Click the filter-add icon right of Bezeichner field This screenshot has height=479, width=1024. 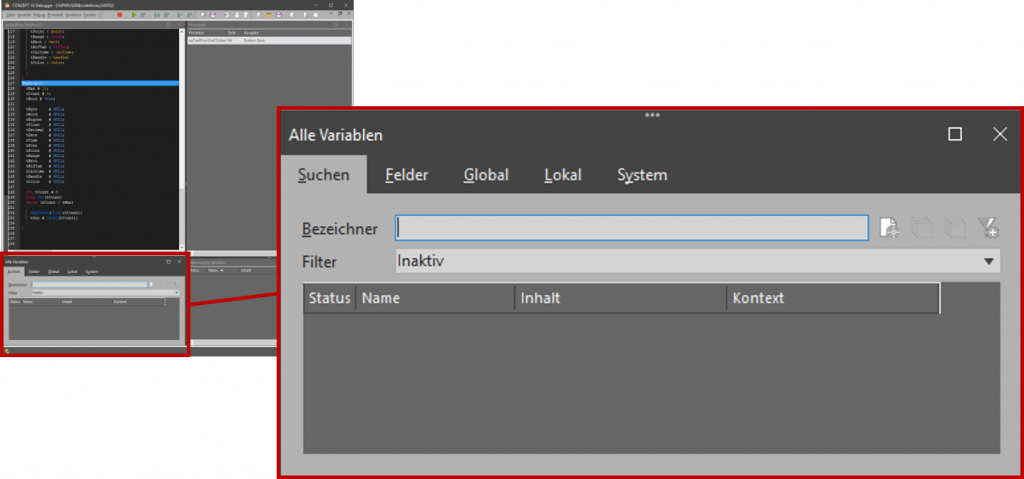tap(989, 229)
